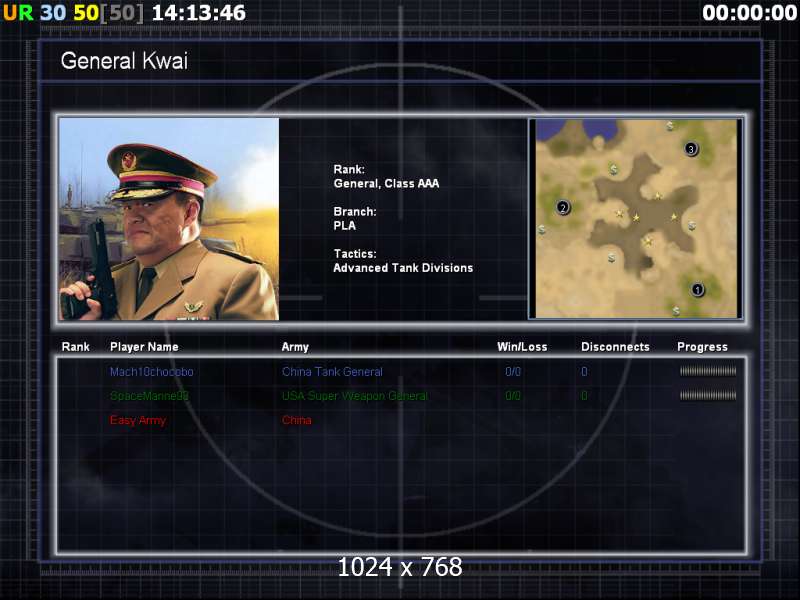800x600 pixels.
Task: Click progress bar in USA Super Weapon General row
Action: (708, 395)
